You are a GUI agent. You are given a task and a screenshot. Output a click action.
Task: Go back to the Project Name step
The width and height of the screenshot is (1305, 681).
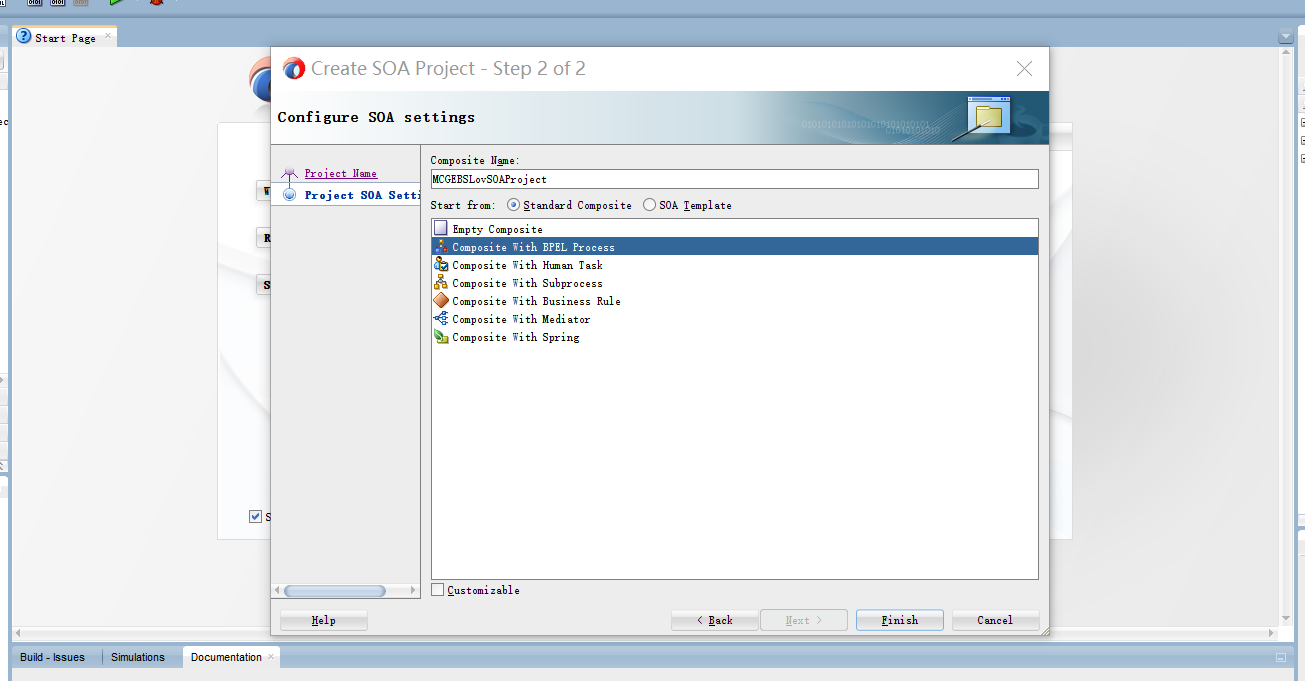(x=340, y=173)
